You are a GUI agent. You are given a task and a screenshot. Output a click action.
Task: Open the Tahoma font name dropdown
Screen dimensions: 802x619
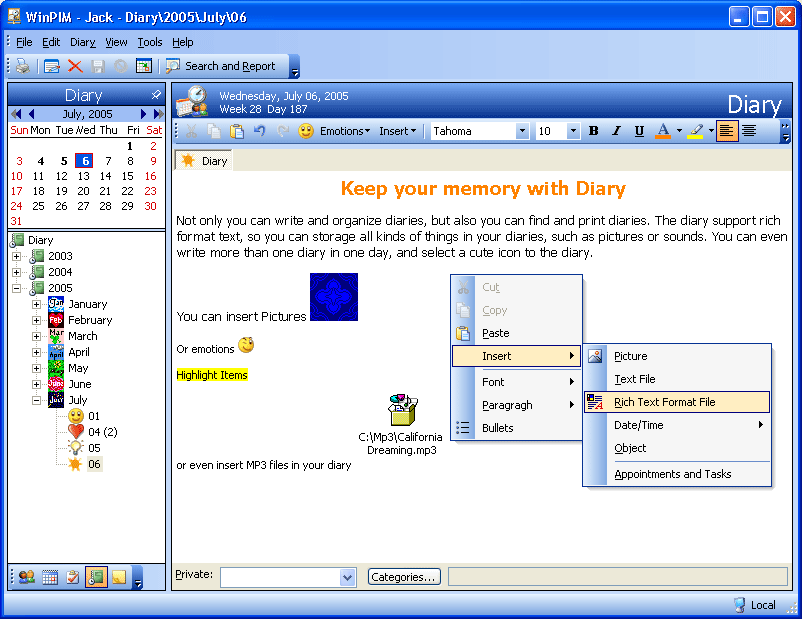[522, 131]
